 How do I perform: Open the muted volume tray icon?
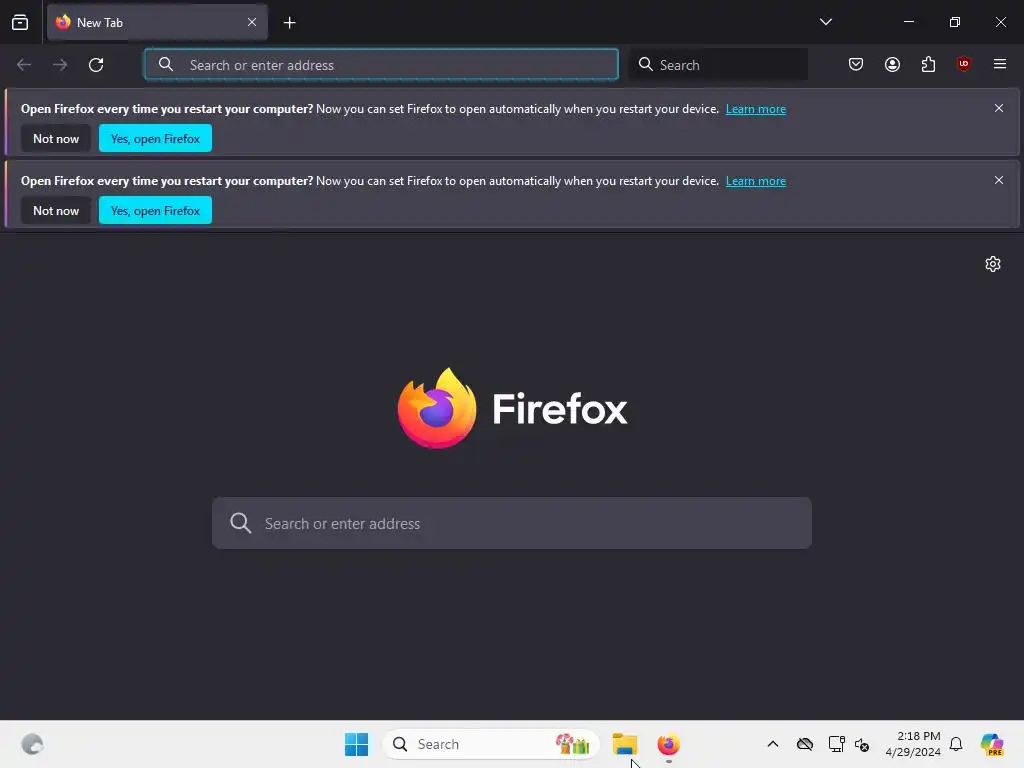point(862,744)
